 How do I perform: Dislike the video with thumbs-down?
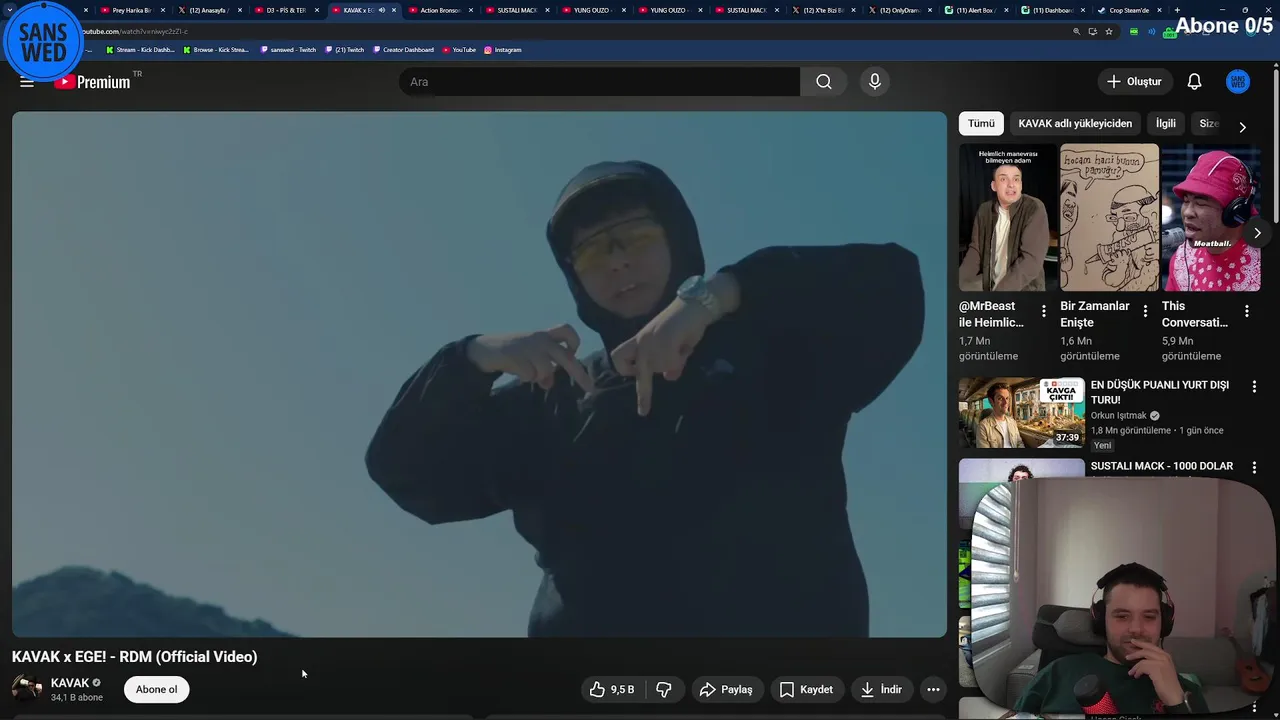(664, 689)
